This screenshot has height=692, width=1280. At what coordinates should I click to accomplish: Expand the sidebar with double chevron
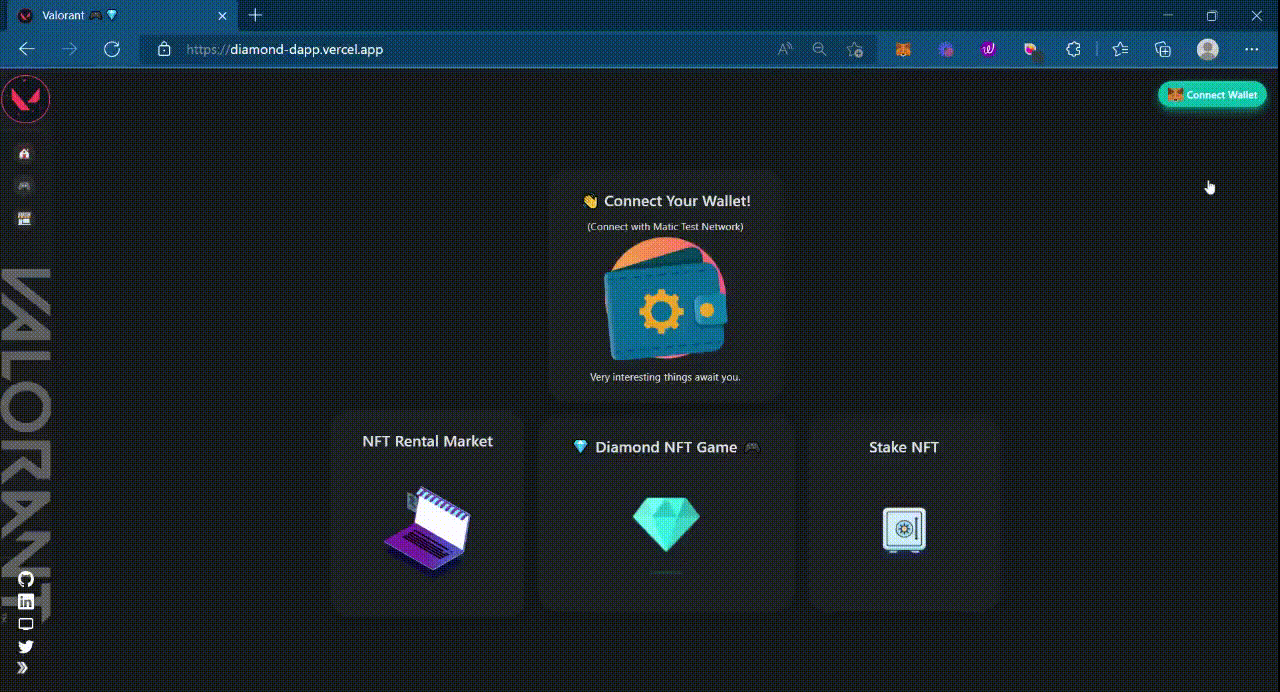coord(23,668)
